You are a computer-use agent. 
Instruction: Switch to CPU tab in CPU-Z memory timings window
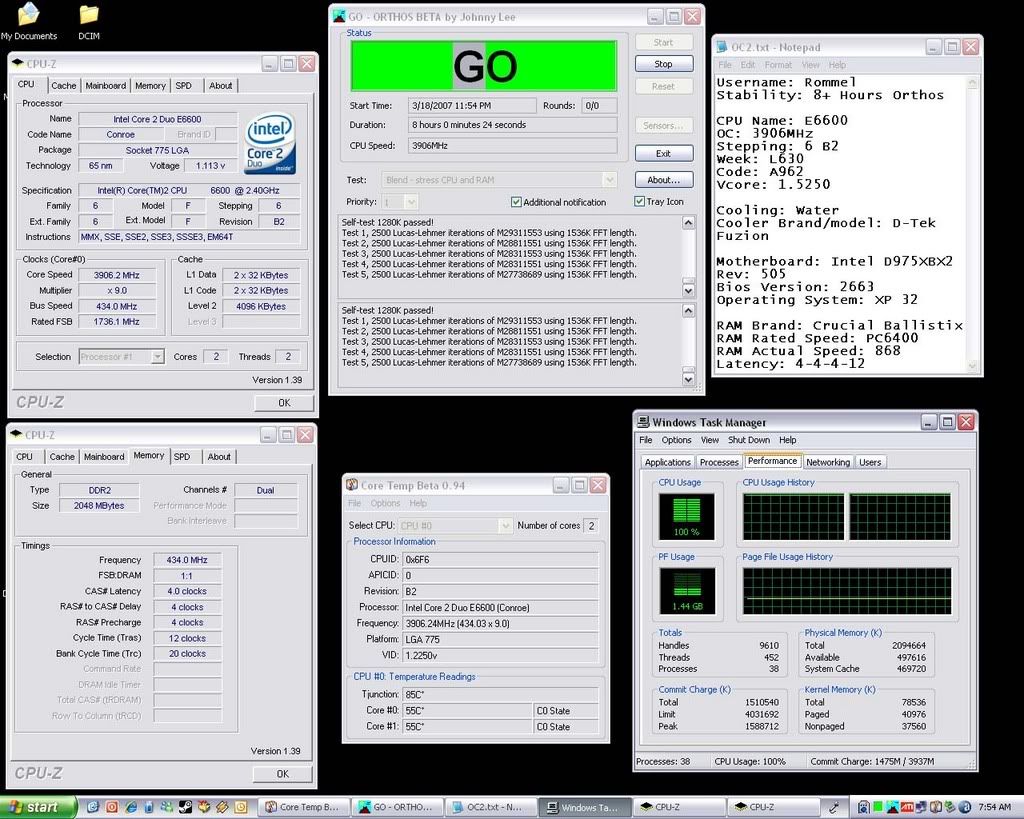[x=24, y=457]
